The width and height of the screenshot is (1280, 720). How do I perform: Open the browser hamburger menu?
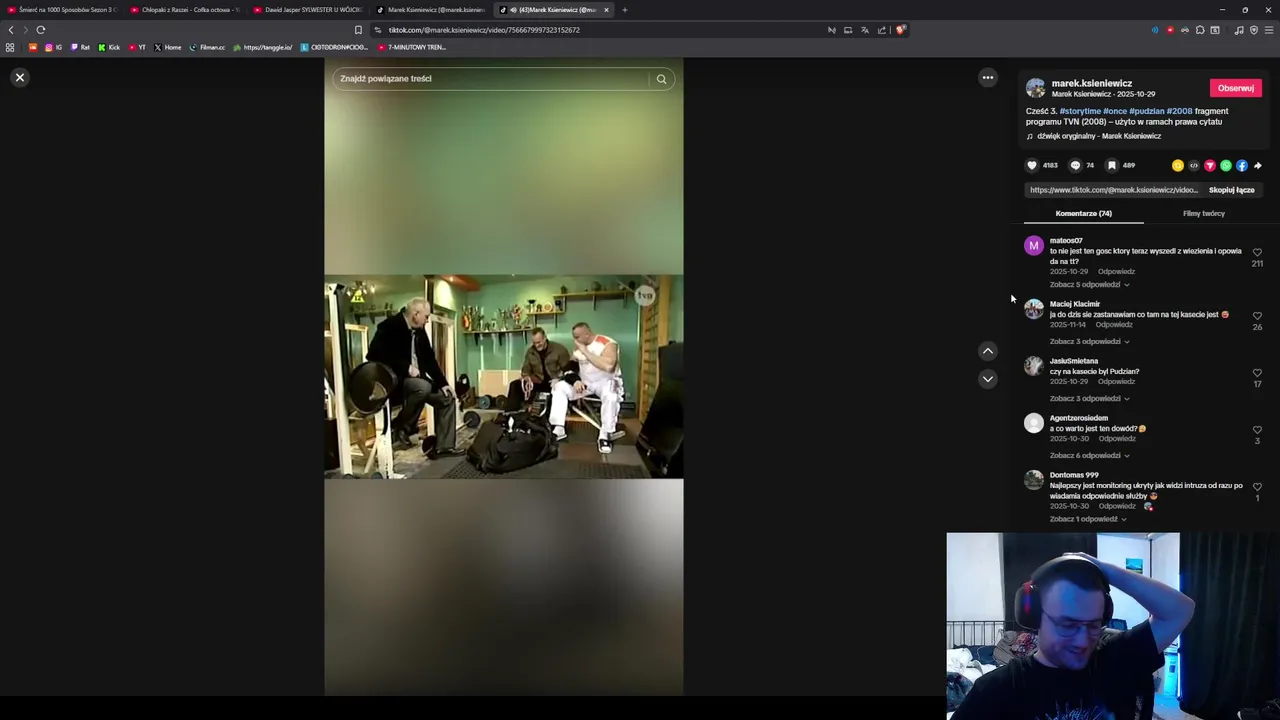coord(1270,30)
